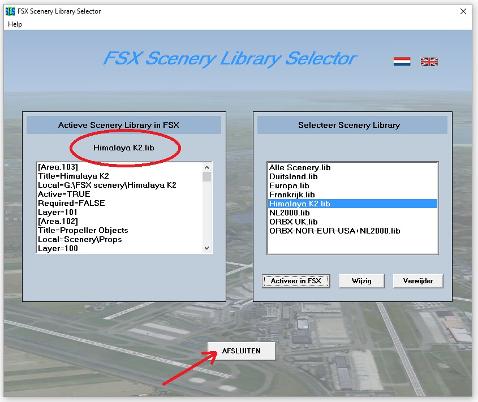
Task: Click the SLS app icon in title bar
Action: click(x=10, y=11)
